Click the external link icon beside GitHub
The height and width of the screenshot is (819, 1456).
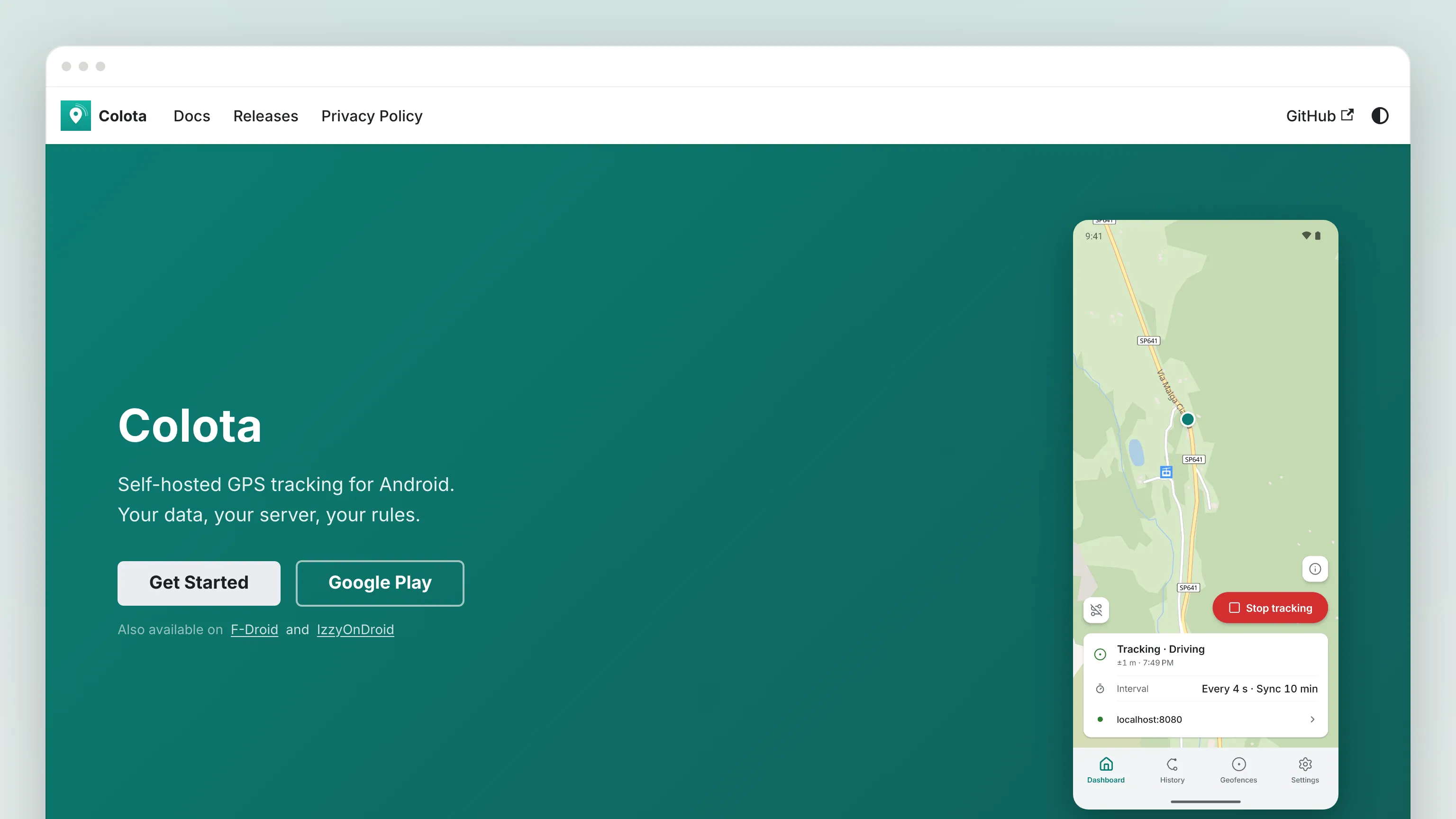(1347, 114)
